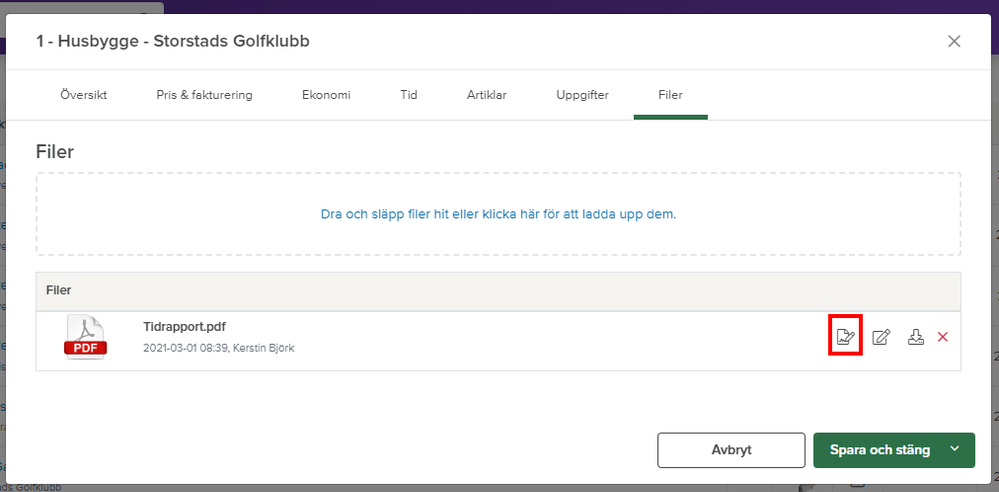Viewport: 999px width, 492px height.
Task: Click the edit pencil icon for Tidrapport.pdf
Action: coord(881,337)
